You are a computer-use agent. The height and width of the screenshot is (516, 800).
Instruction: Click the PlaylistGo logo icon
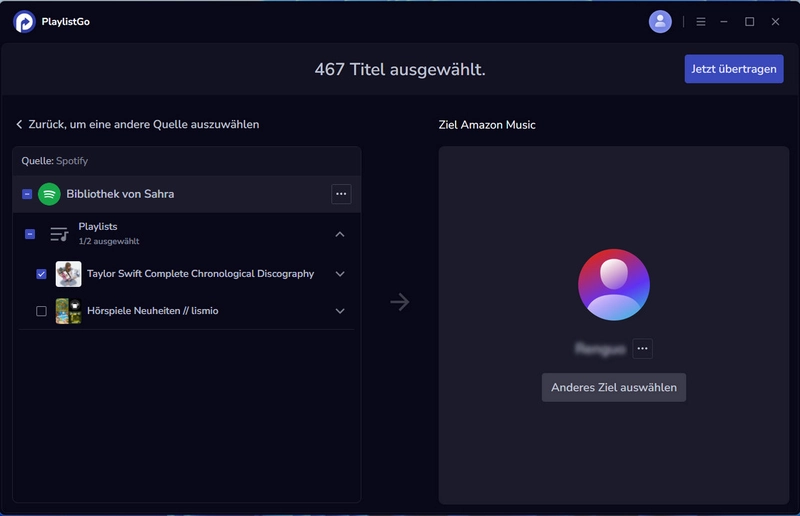click(x=24, y=21)
